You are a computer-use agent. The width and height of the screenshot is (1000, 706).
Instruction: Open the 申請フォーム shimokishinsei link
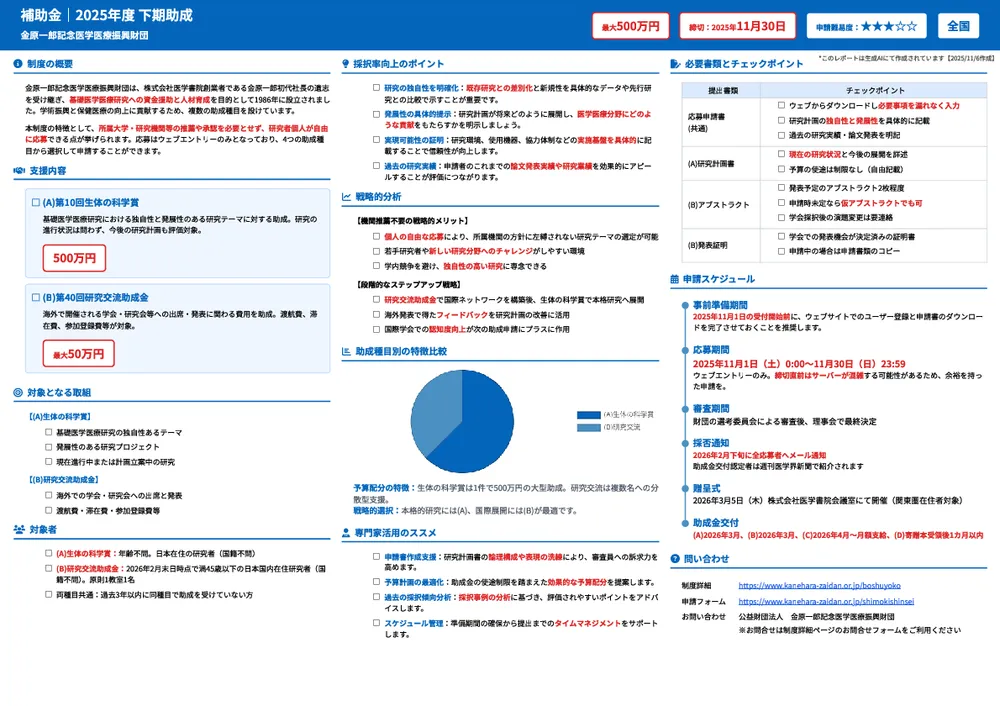click(x=827, y=601)
